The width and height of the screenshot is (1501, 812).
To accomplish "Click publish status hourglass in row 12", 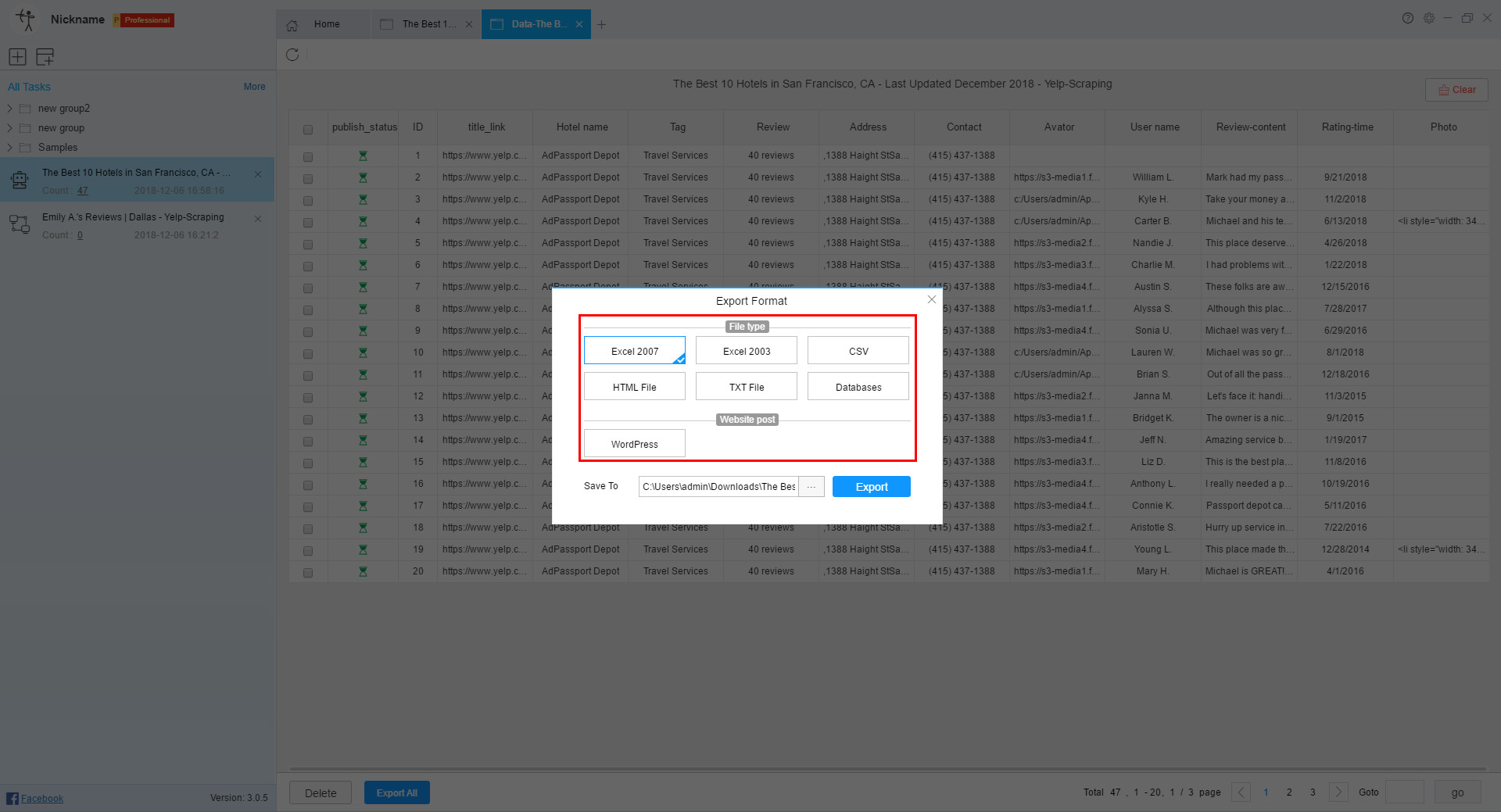I will [363, 396].
